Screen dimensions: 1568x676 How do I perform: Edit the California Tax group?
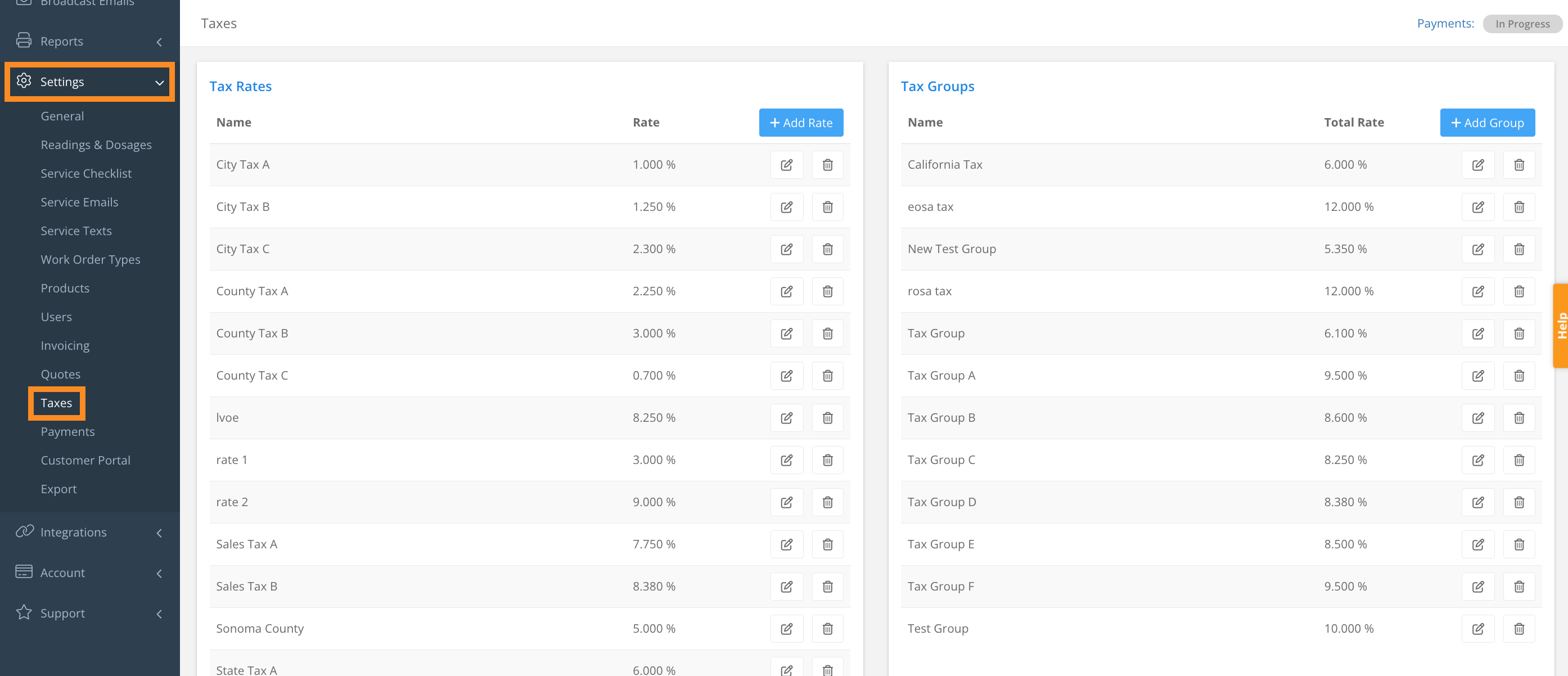tap(1478, 165)
